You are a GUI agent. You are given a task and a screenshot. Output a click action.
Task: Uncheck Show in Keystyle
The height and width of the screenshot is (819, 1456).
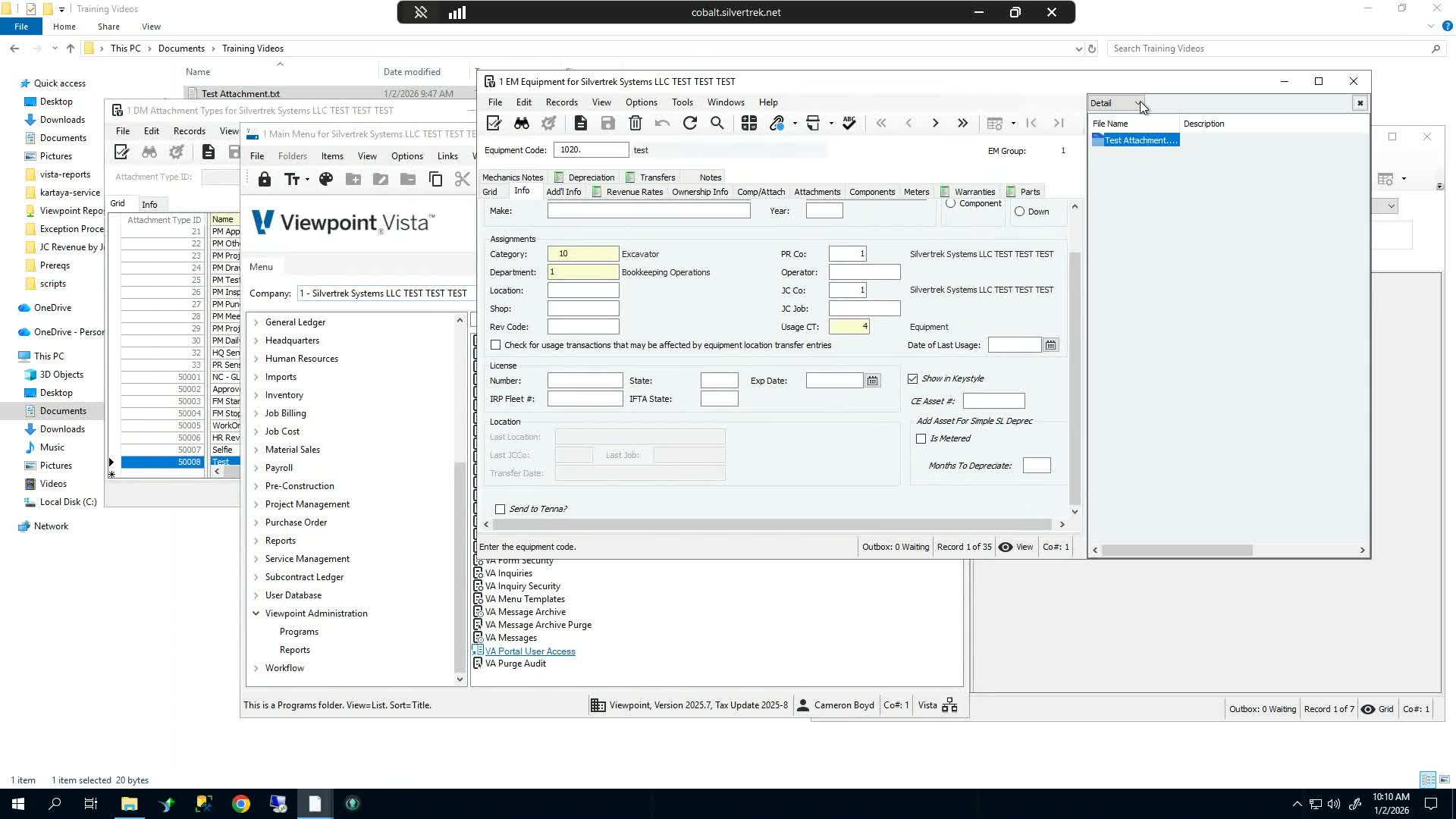point(913,378)
